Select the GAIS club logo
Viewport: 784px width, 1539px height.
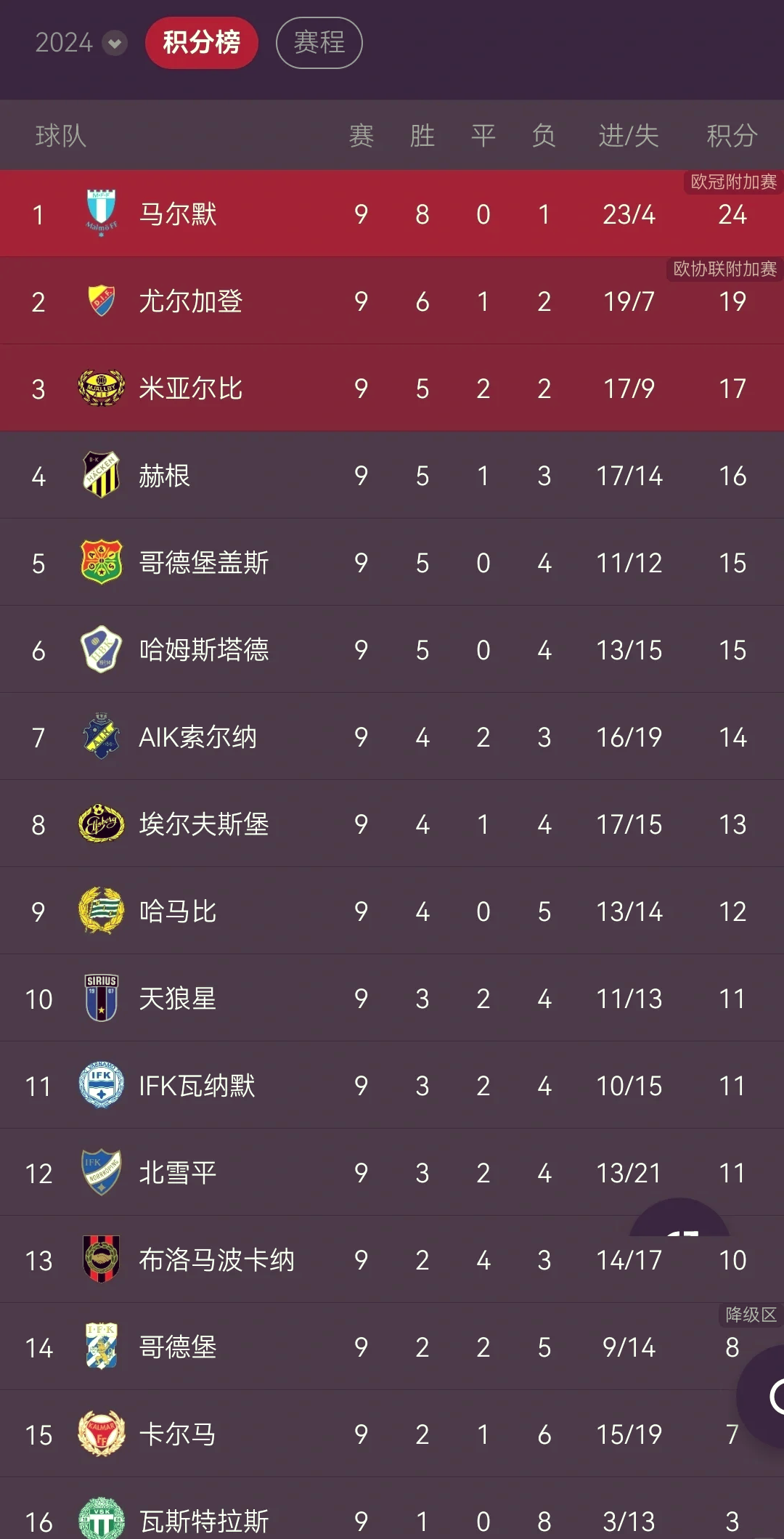pyautogui.click(x=102, y=562)
